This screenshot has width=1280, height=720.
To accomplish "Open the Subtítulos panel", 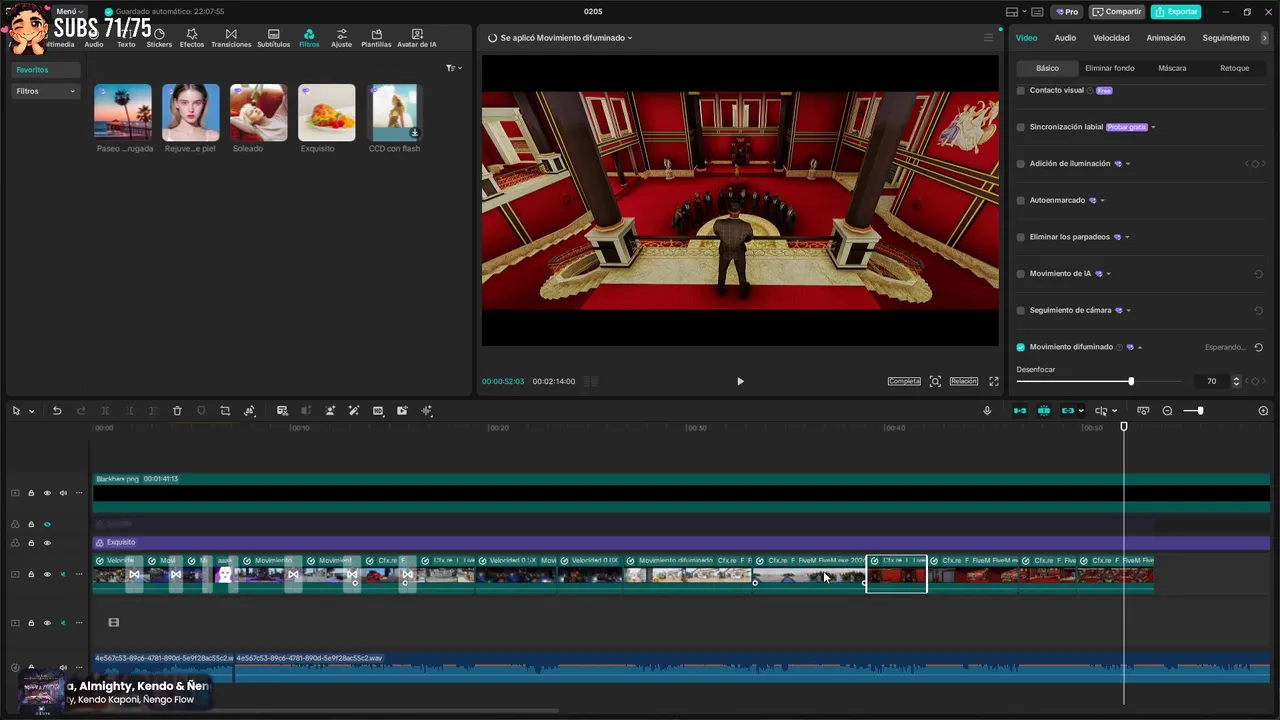I will click(274, 38).
